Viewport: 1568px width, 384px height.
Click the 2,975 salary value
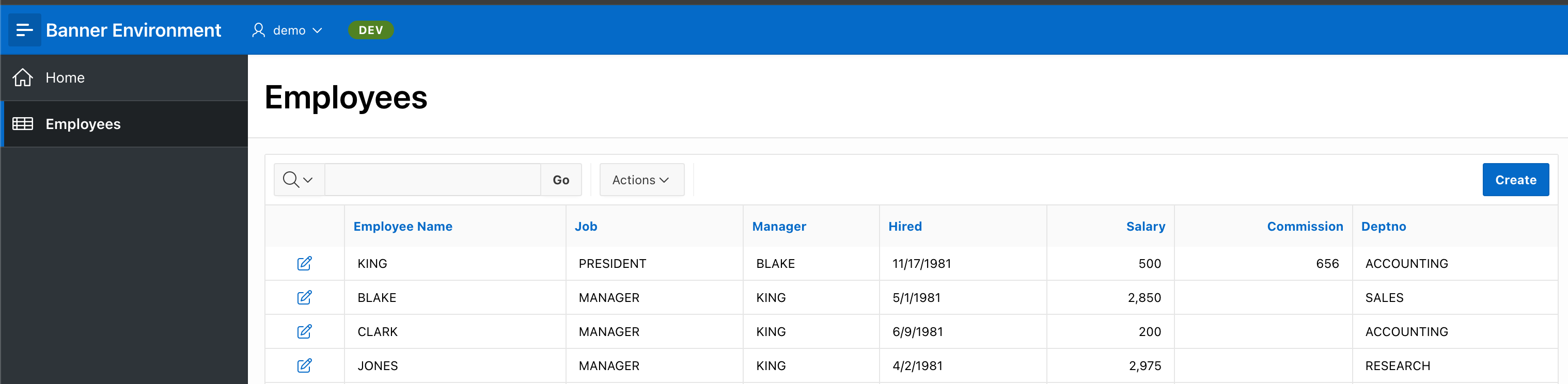click(x=1145, y=366)
